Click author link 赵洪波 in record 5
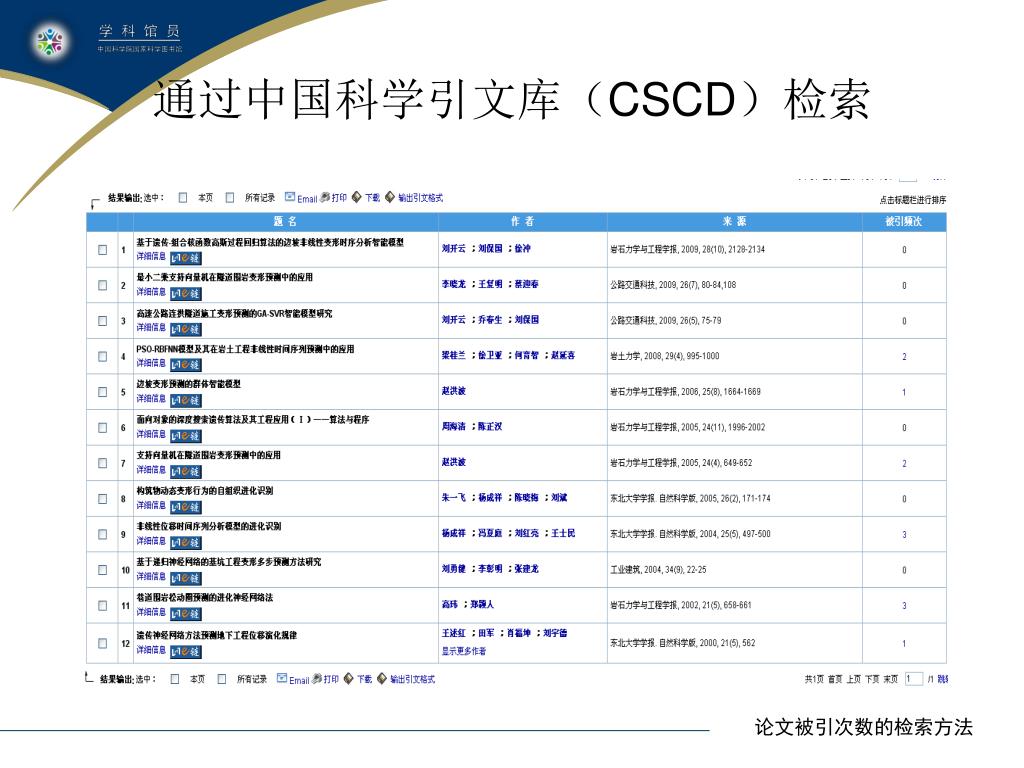This screenshot has height=768, width=1024. [454, 391]
